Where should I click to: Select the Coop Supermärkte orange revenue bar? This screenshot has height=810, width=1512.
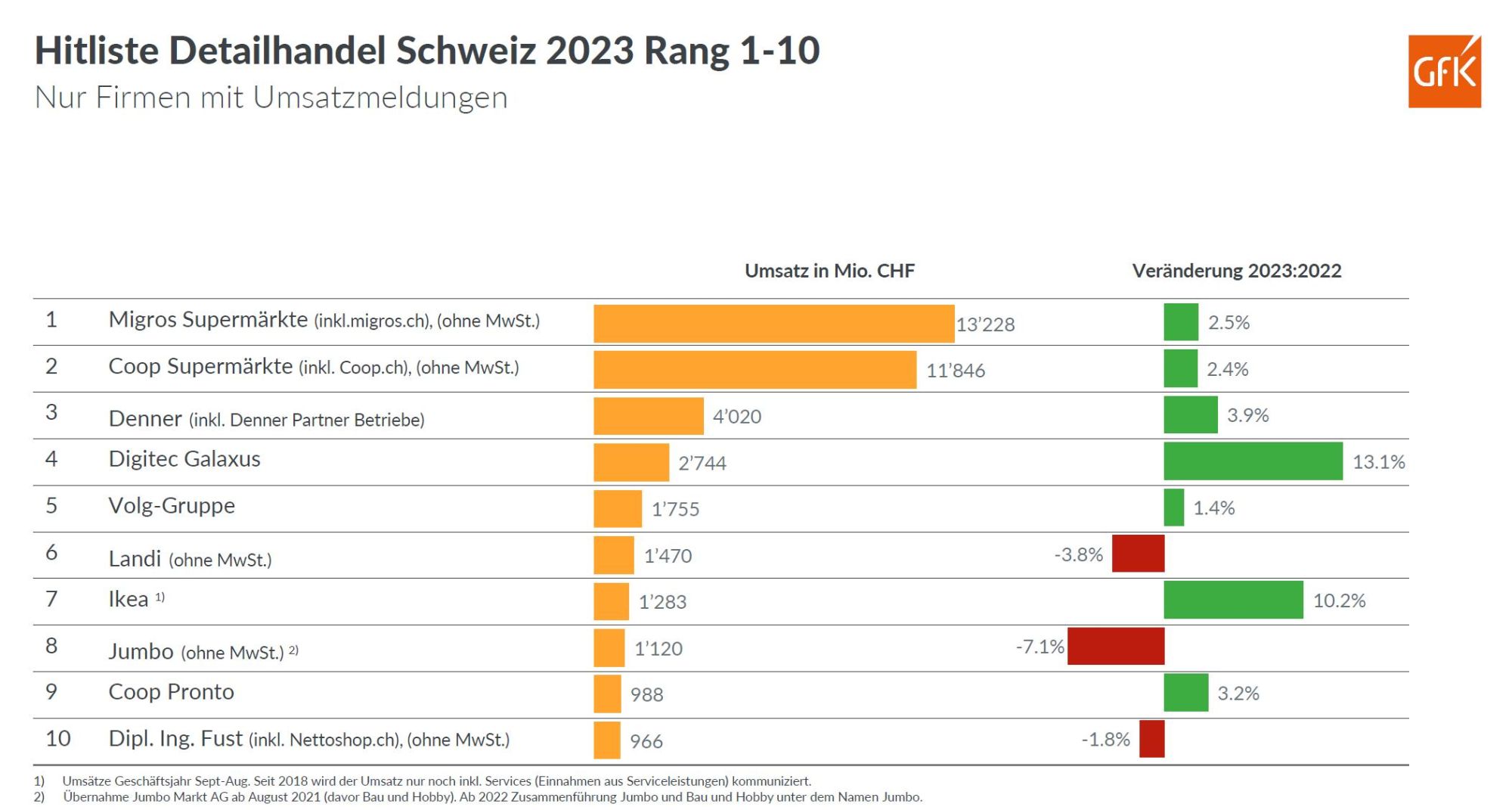pyautogui.click(x=754, y=370)
